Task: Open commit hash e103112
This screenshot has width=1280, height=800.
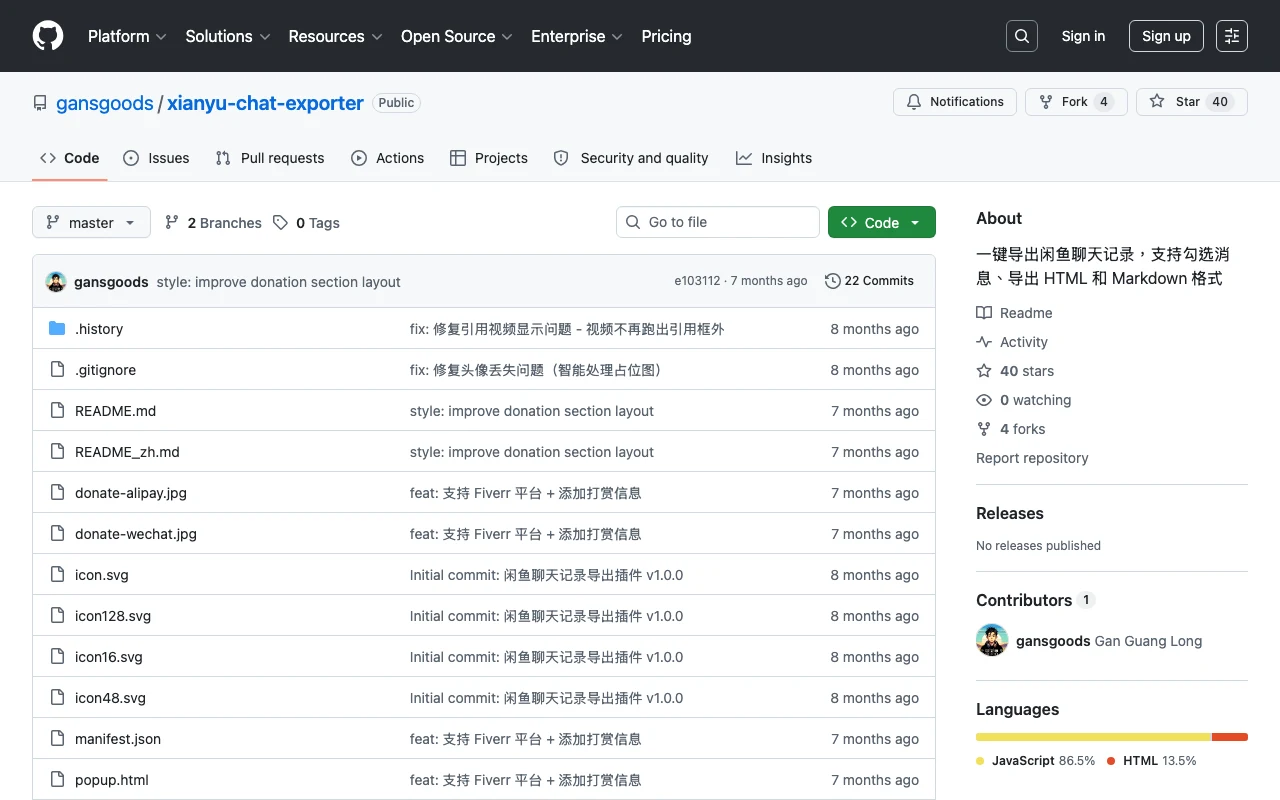Action: pos(697,281)
